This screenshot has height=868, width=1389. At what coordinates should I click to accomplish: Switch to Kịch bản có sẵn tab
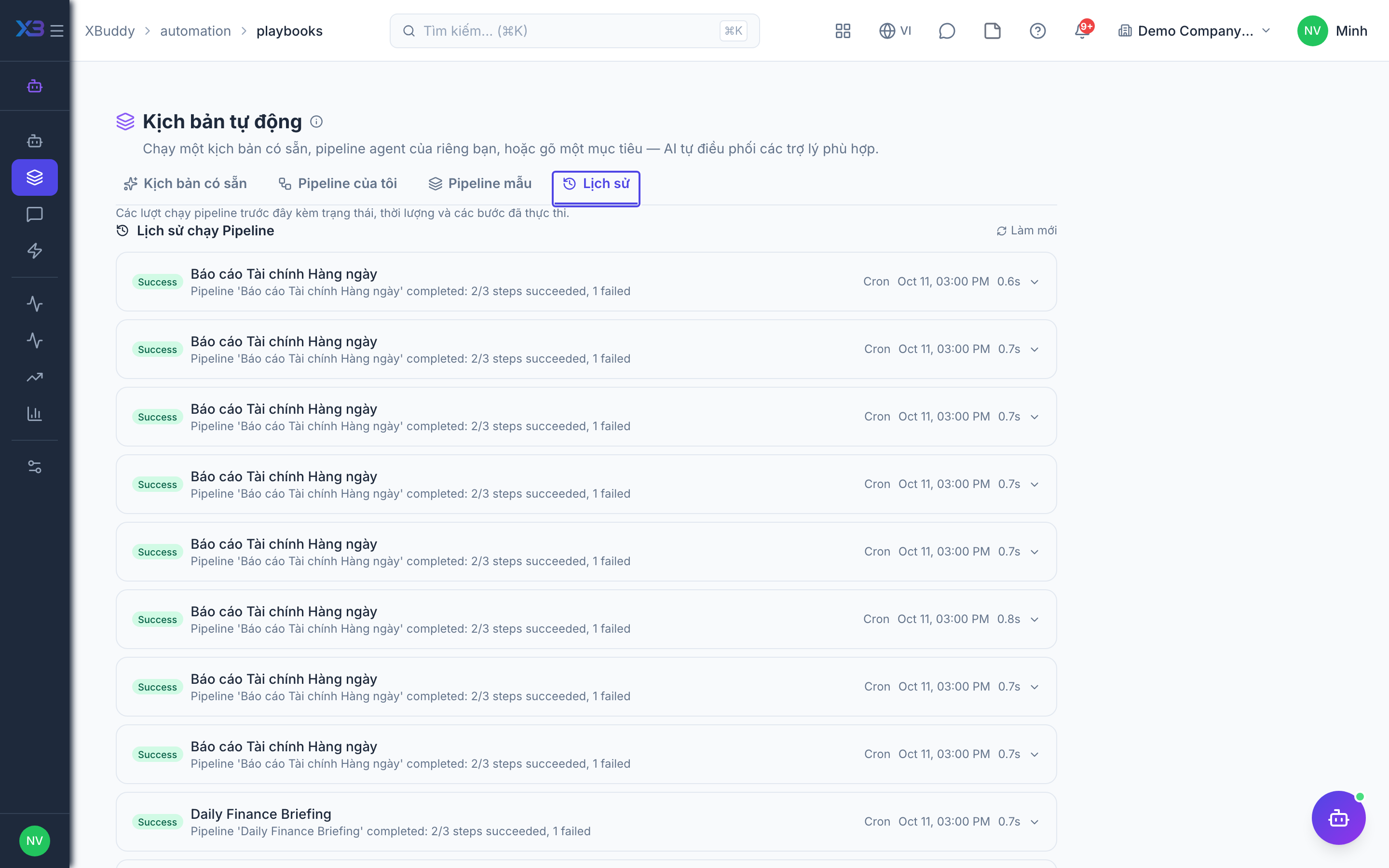coord(185,184)
